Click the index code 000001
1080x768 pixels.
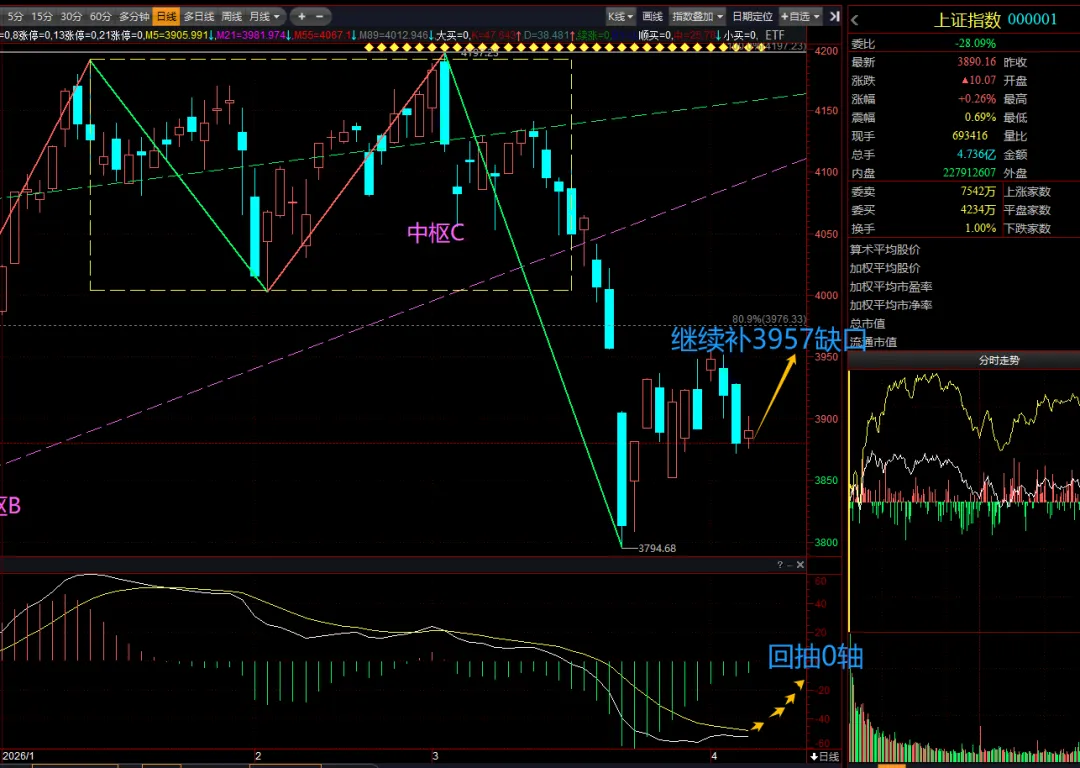(x=1032, y=19)
